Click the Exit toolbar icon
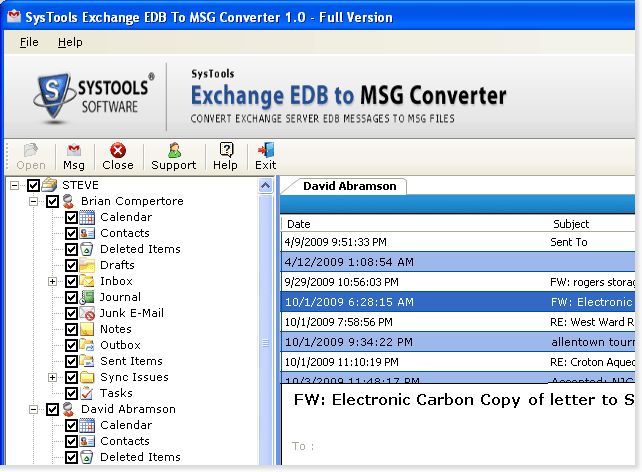Image resolution: width=642 pixels, height=472 pixels. click(265, 157)
